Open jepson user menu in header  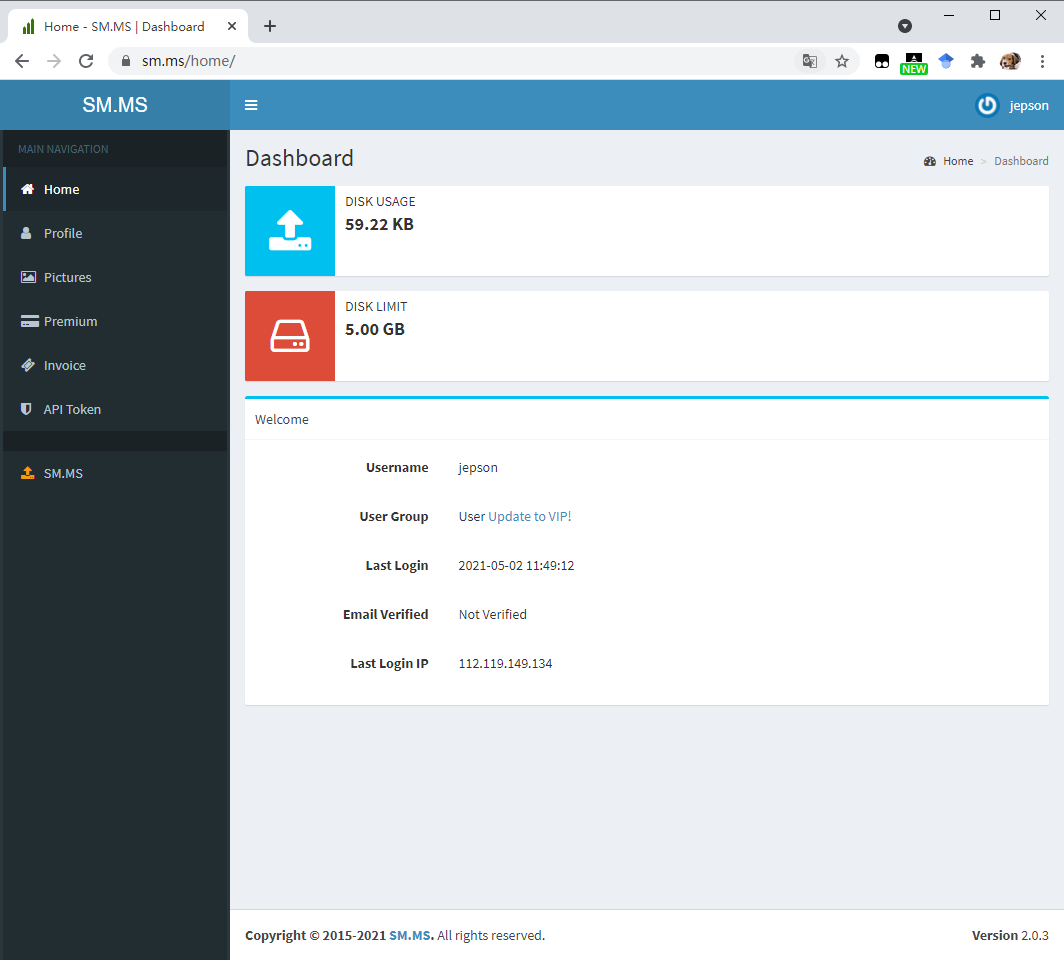coord(1012,105)
